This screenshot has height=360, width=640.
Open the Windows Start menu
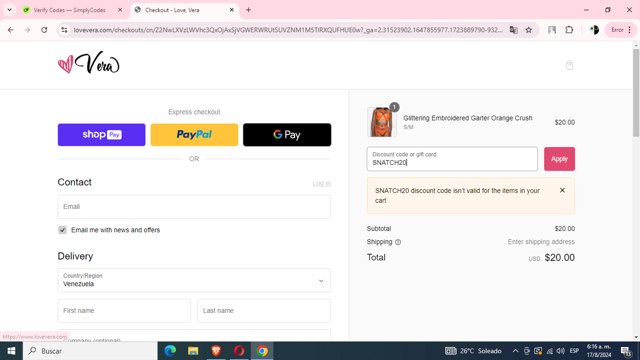point(11,351)
